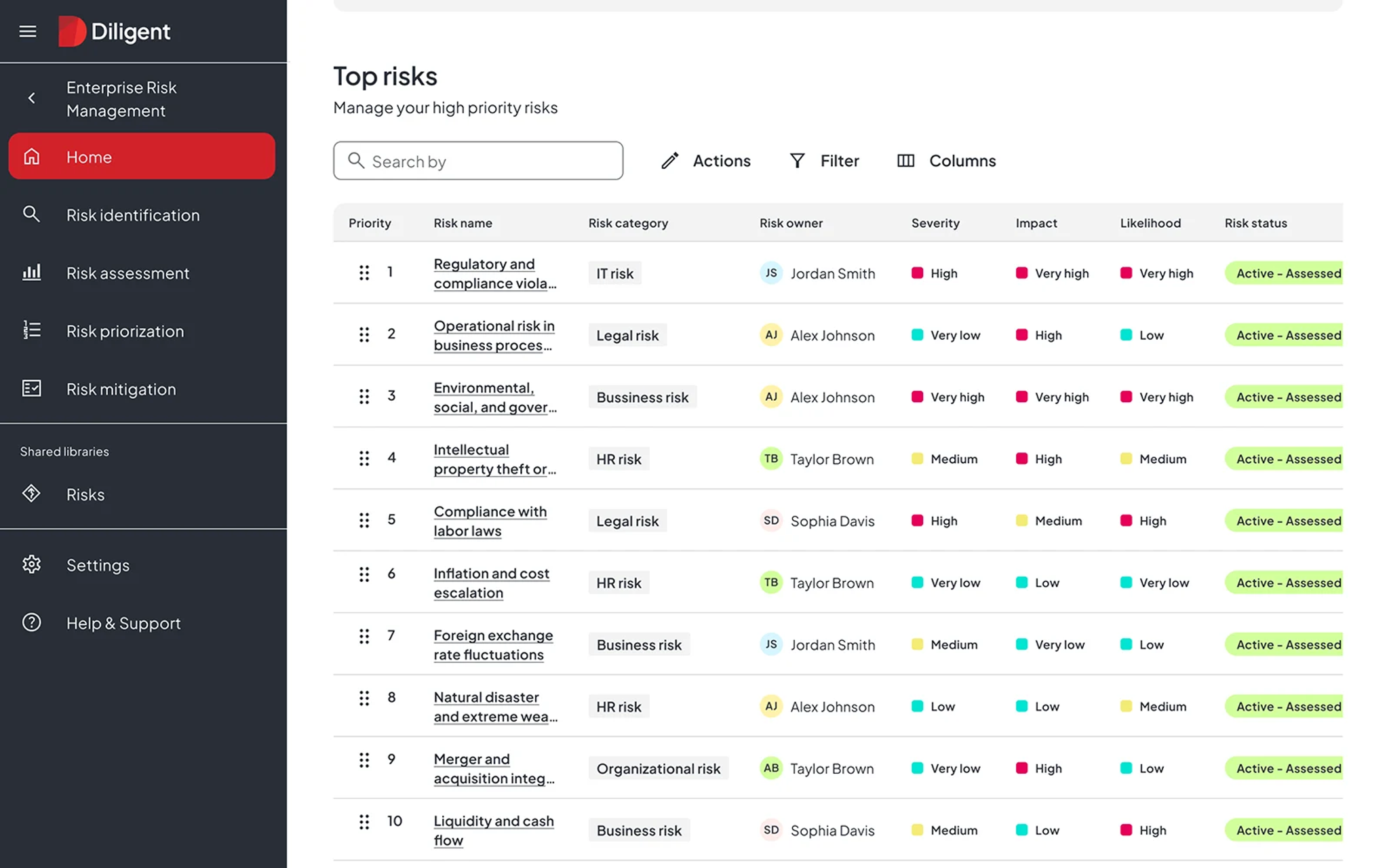Open Foreign exchange rate fluctuations link
The image size is (1389, 868).
(x=493, y=645)
